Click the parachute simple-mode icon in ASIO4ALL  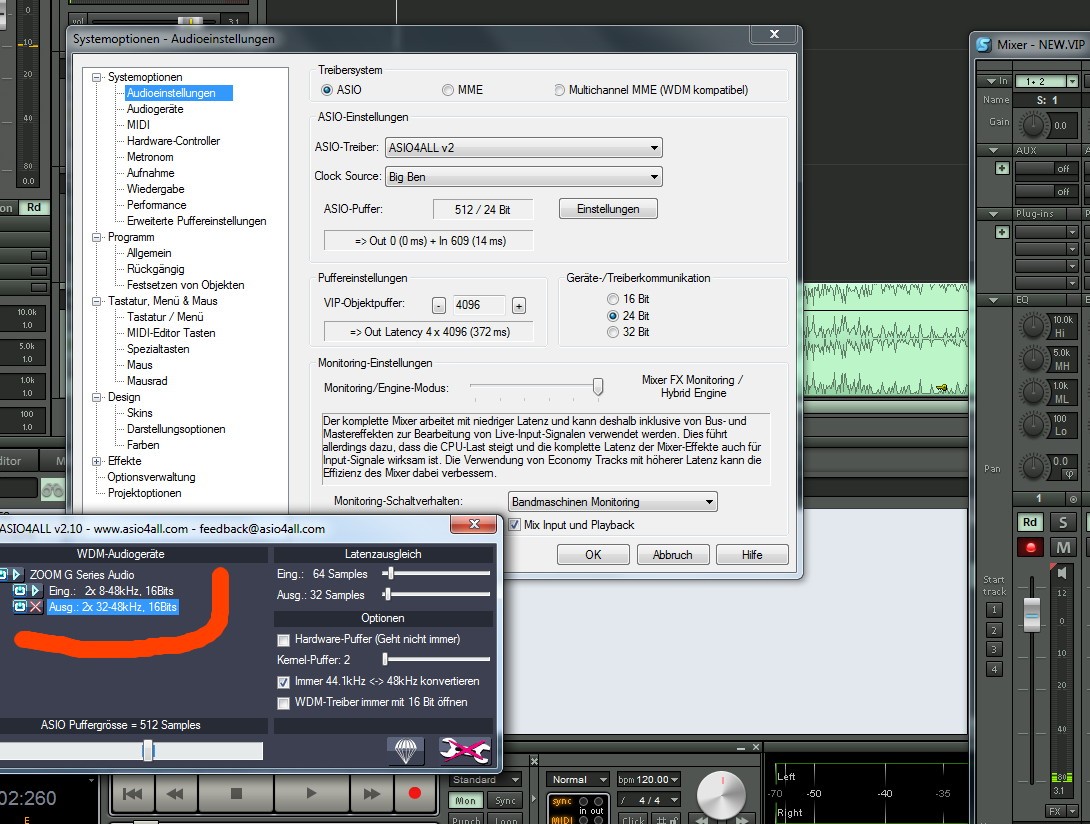point(405,750)
